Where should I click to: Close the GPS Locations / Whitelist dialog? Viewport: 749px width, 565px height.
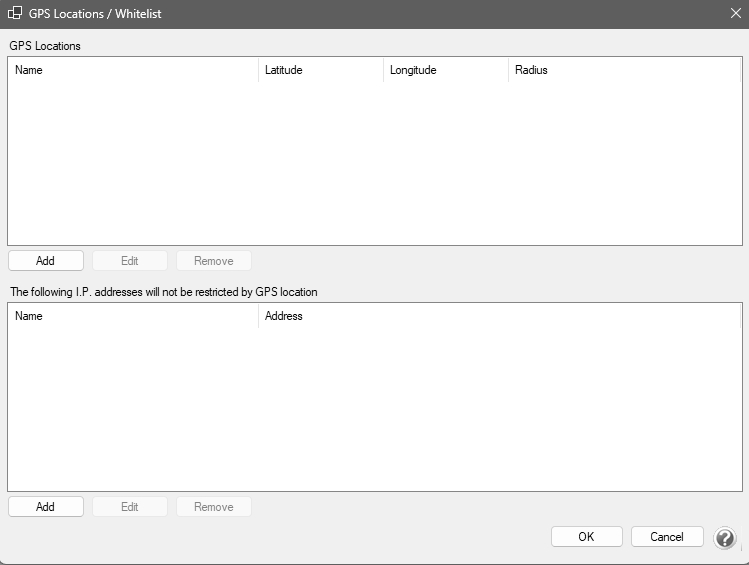(735, 13)
